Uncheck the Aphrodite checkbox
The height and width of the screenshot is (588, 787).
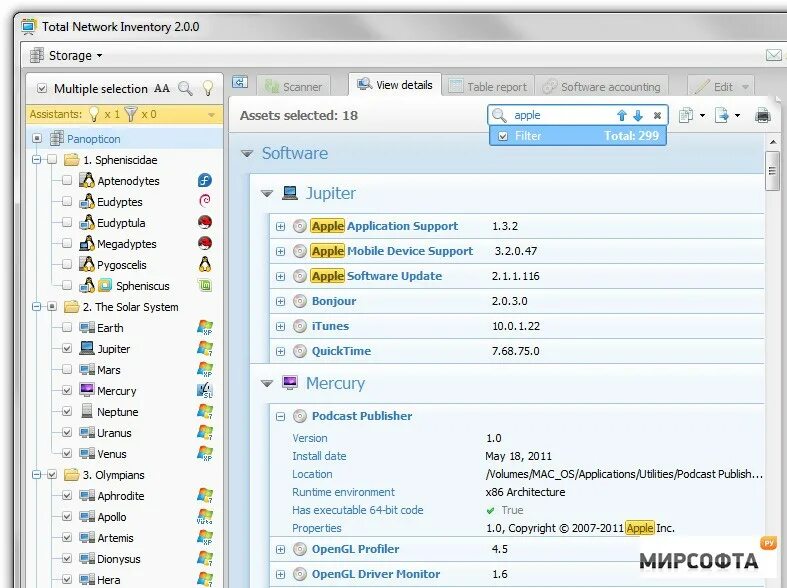(67, 495)
